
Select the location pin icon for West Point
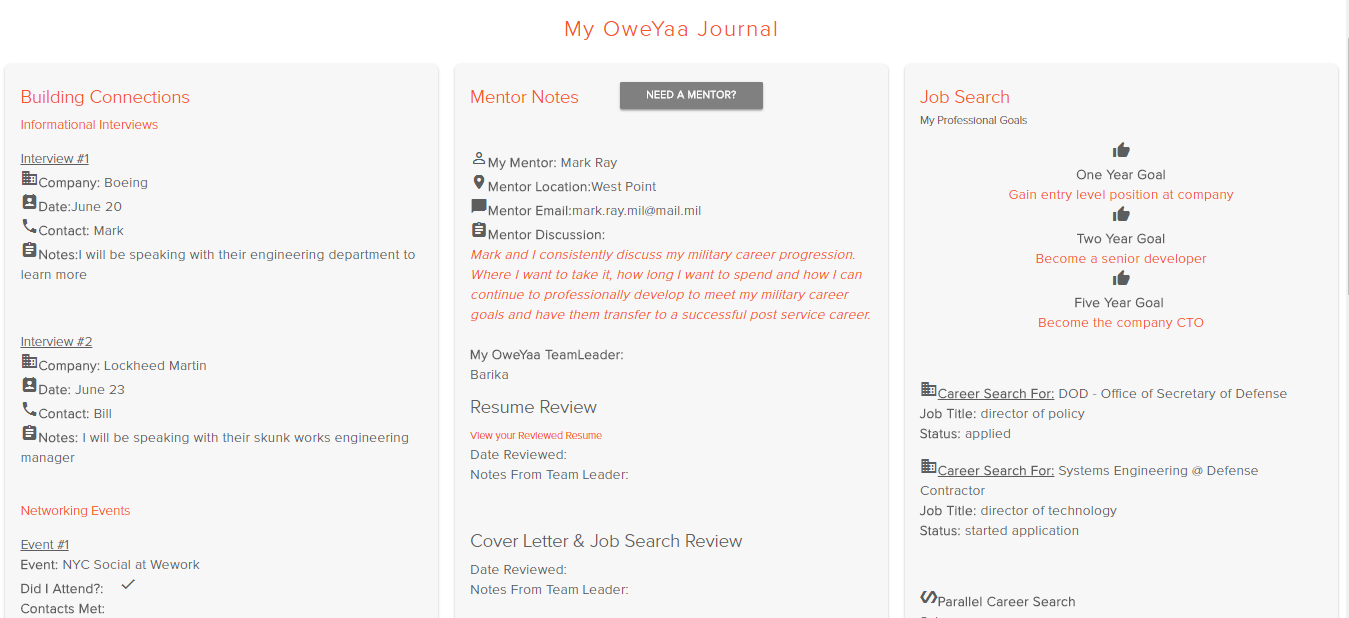tap(478, 181)
